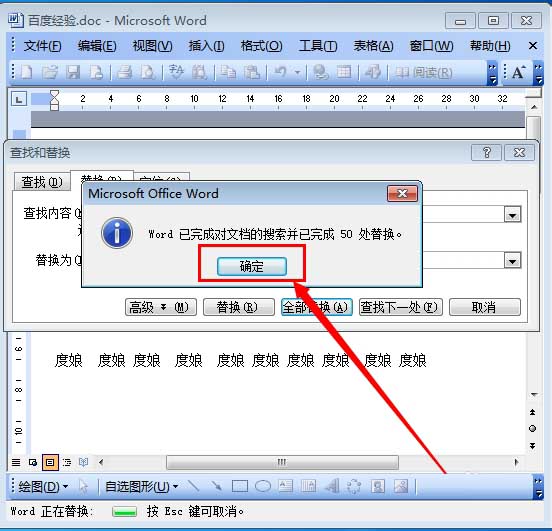Switch to Normal view button at bottom-left
The height and width of the screenshot is (531, 552).
tap(16, 462)
